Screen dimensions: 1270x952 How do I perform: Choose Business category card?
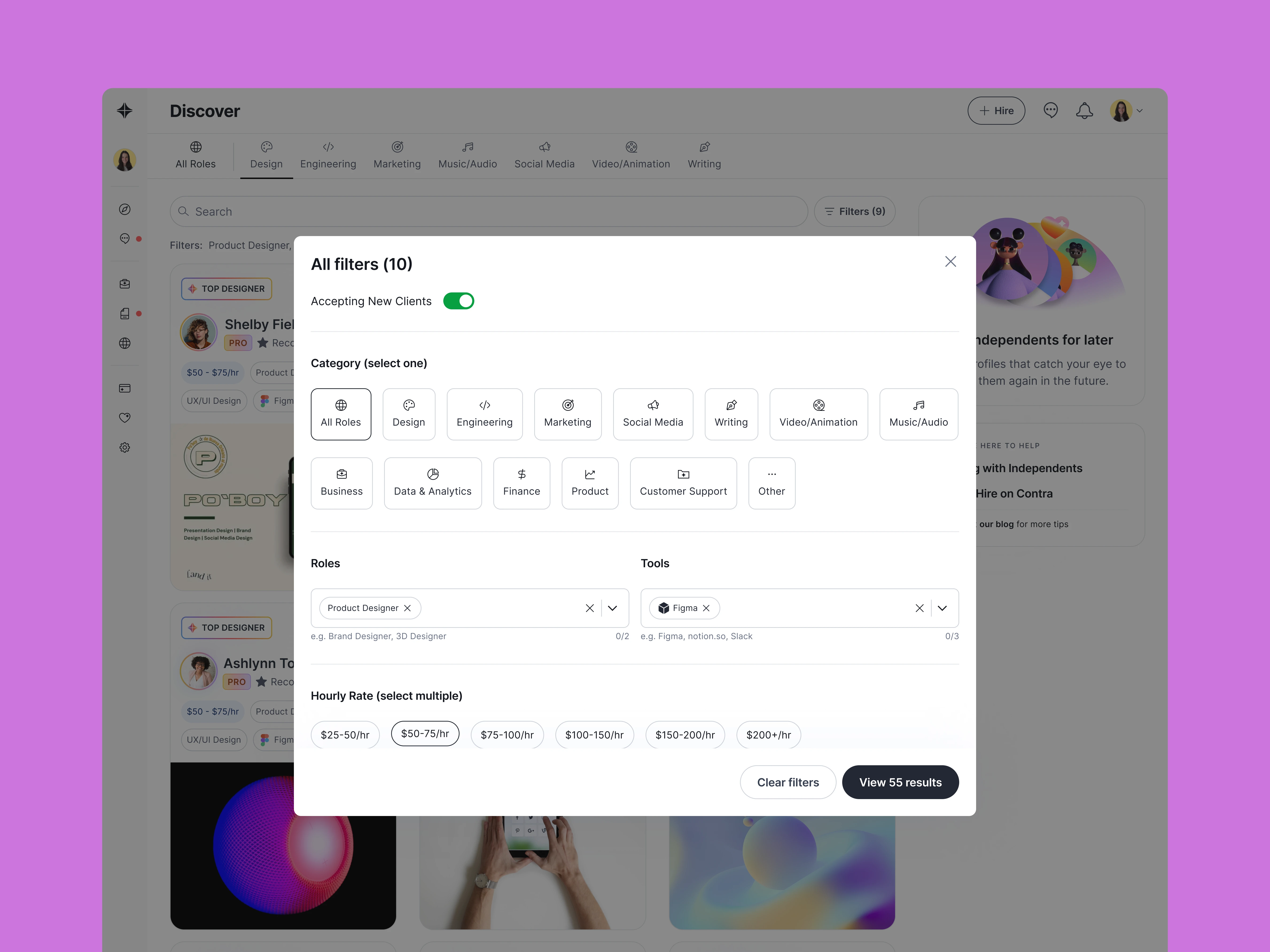342,483
